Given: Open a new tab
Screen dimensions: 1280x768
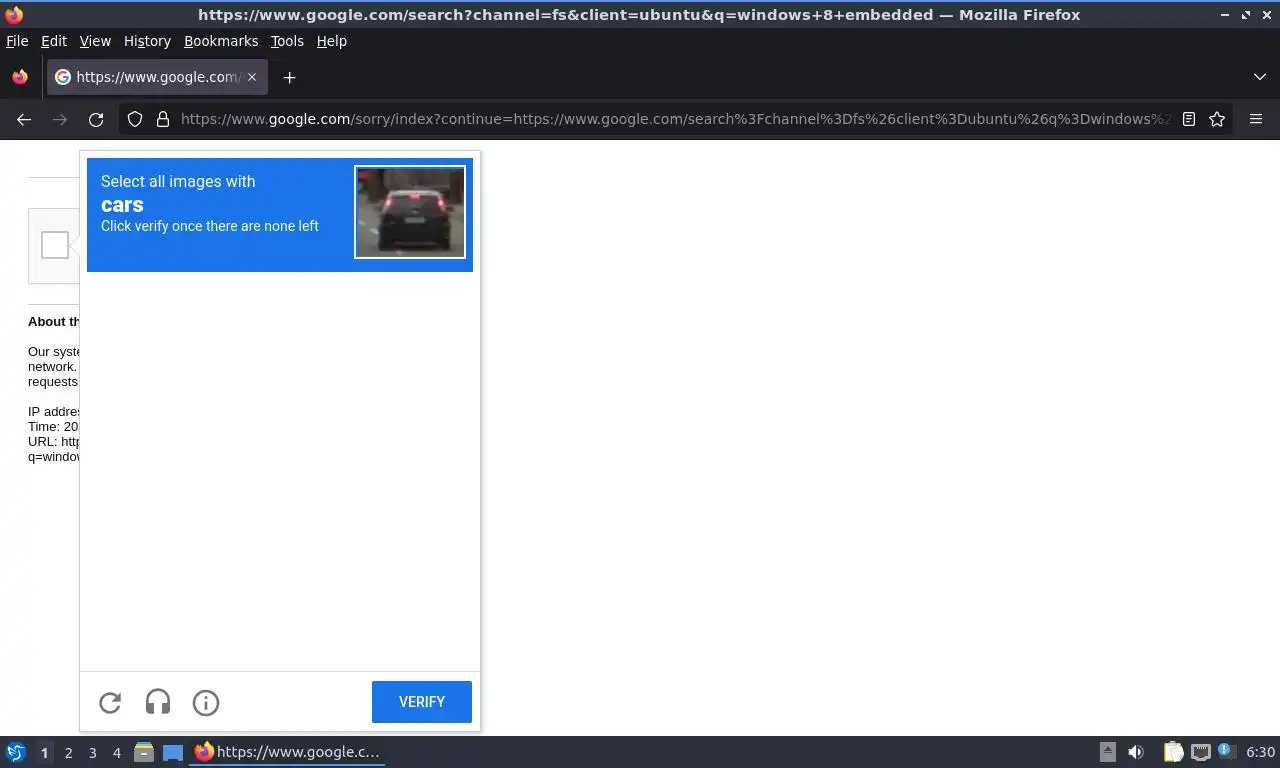Looking at the screenshot, I should point(289,77).
